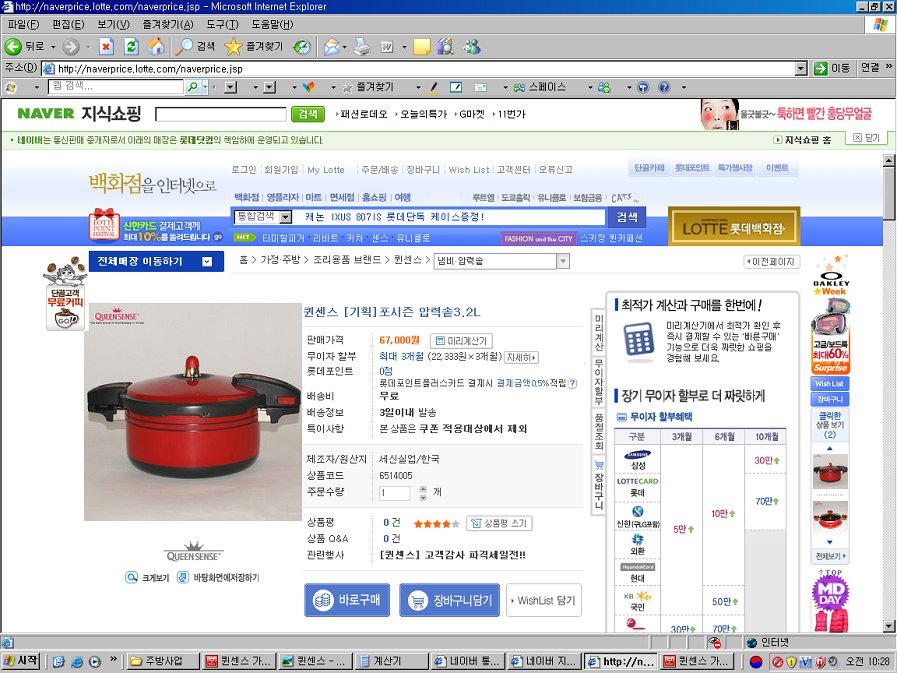Click the NAVER 지식쇼핑 search input field
Image resolution: width=897 pixels, height=673 pixels.
point(221,114)
